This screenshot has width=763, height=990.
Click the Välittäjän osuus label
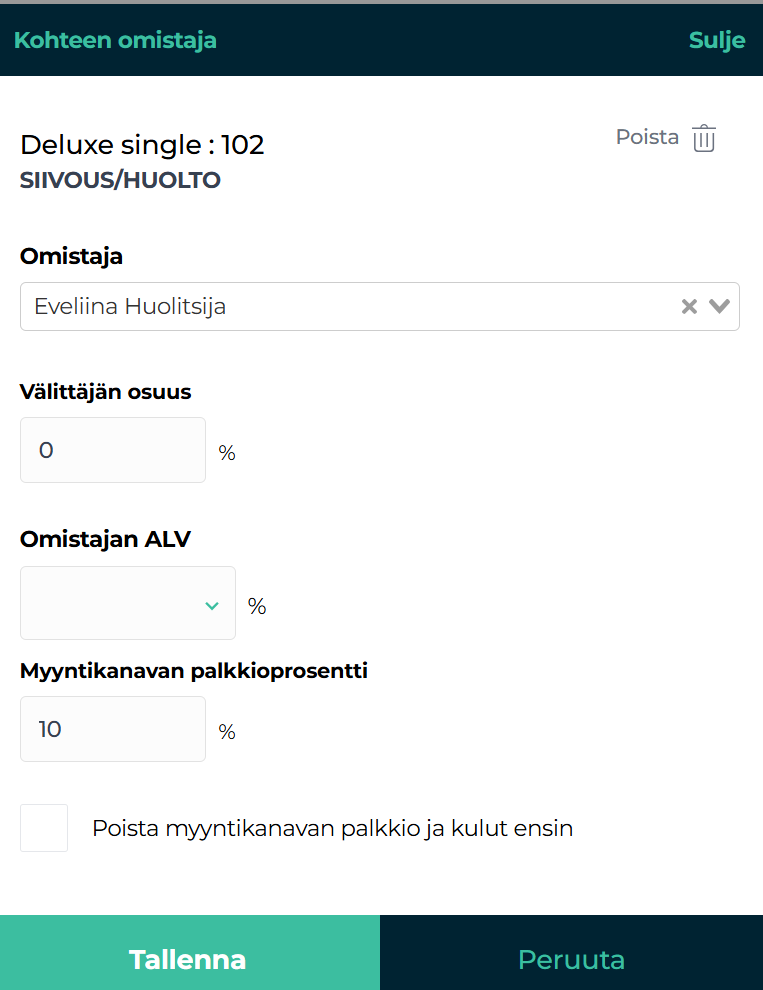pyautogui.click(x=105, y=392)
